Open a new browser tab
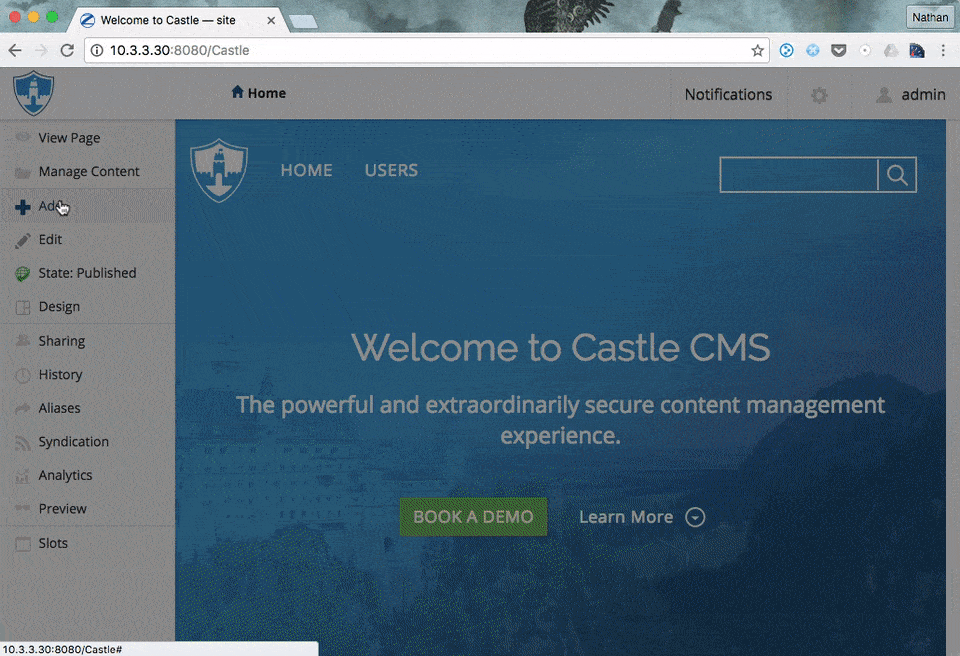 pos(303,22)
